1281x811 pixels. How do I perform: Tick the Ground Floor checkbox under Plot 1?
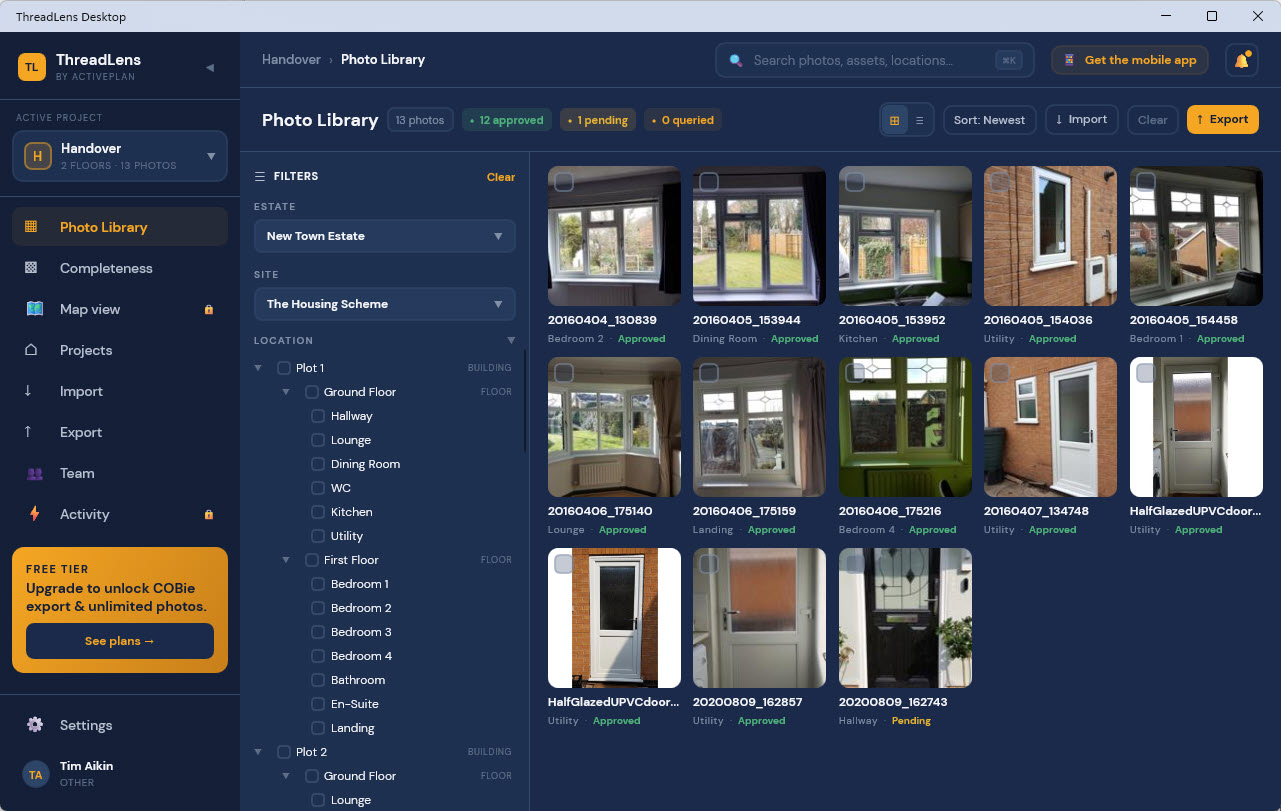click(x=312, y=392)
